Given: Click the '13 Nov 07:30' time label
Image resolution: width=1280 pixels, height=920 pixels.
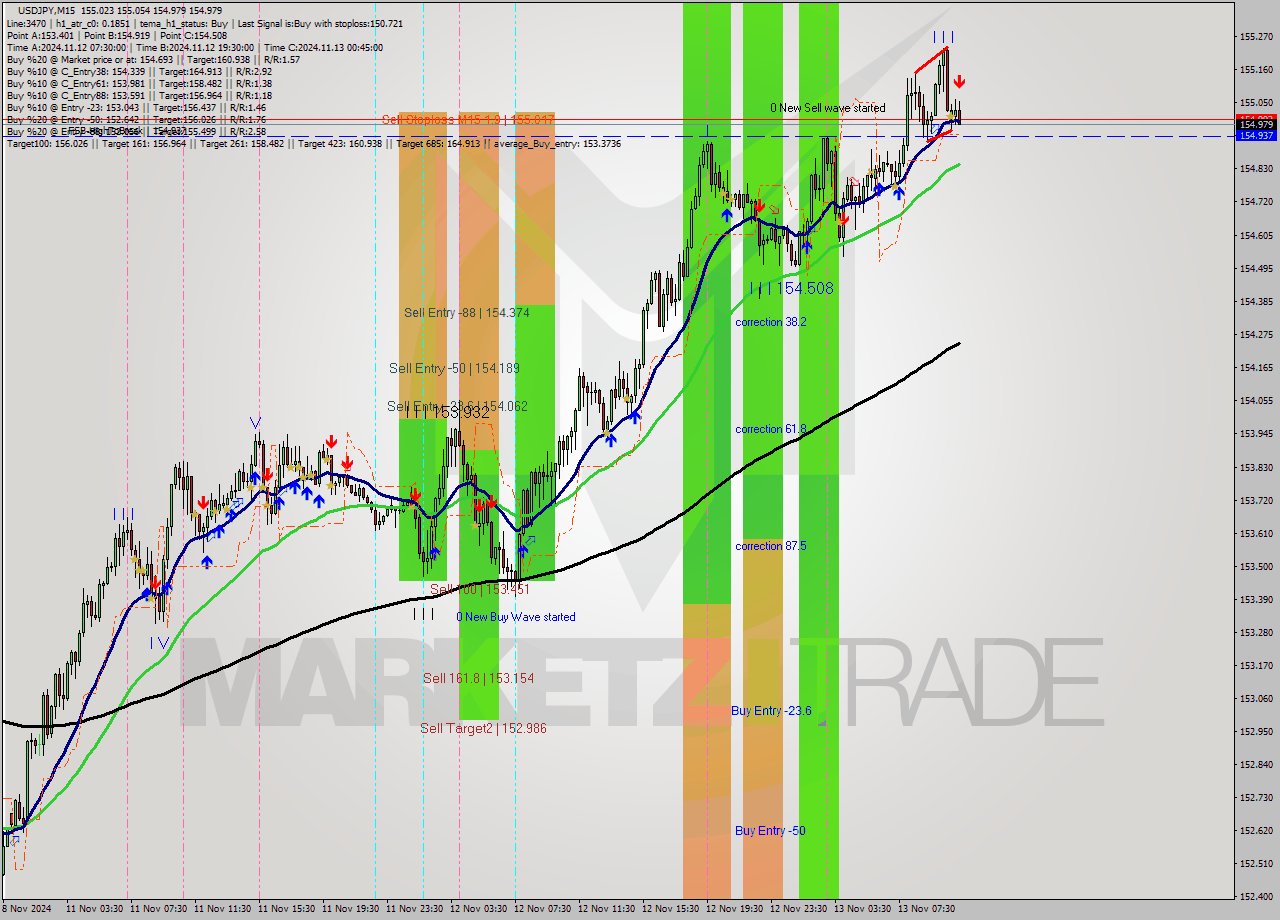Looking at the screenshot, I should [927, 909].
